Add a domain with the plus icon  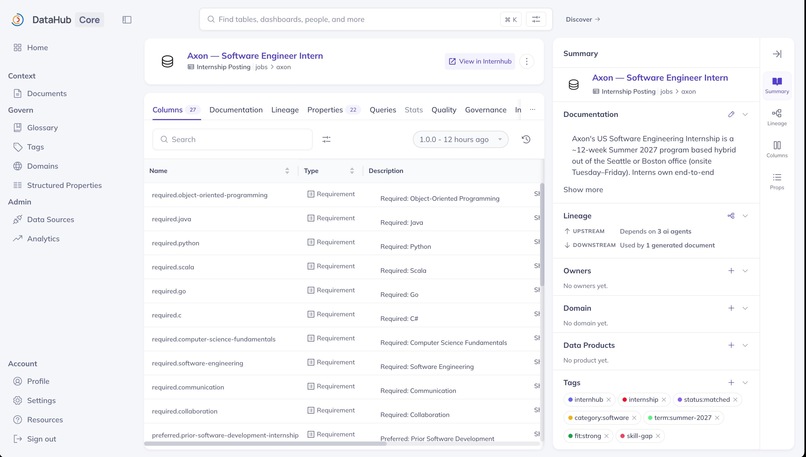(731, 308)
